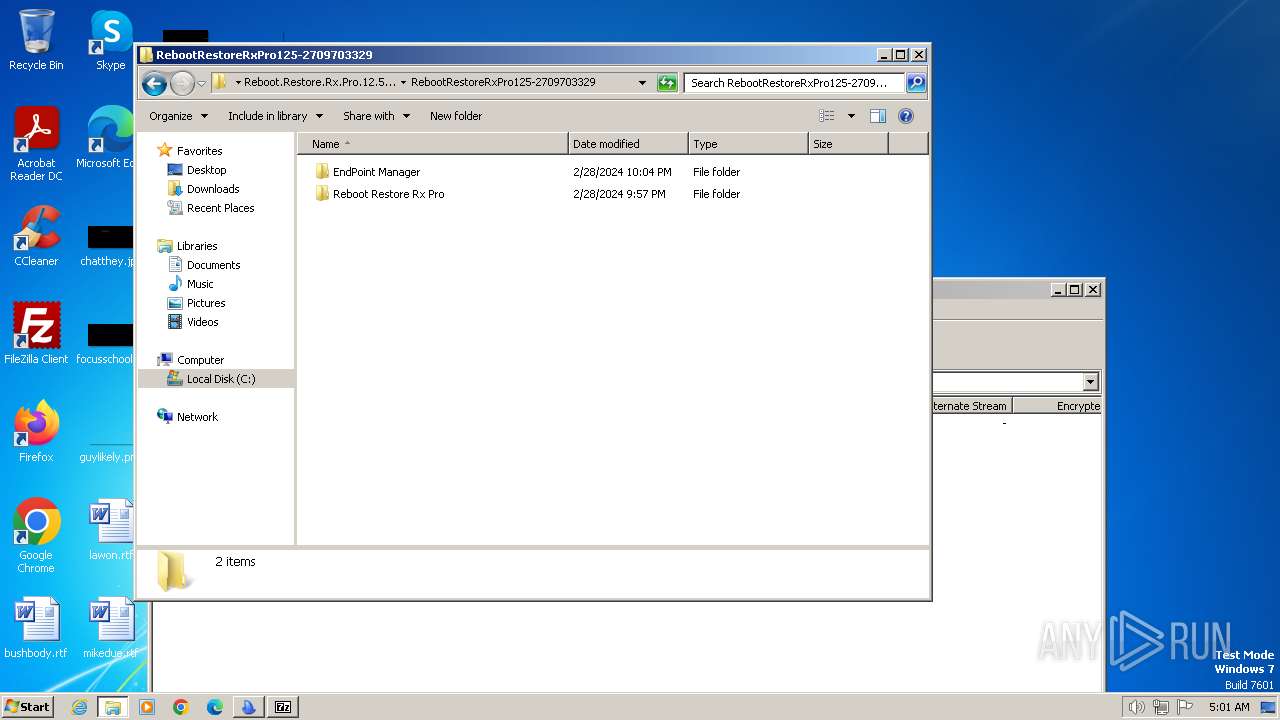Viewport: 1280px width, 720px height.
Task: Select the Pictures library
Action: [x=206, y=303]
